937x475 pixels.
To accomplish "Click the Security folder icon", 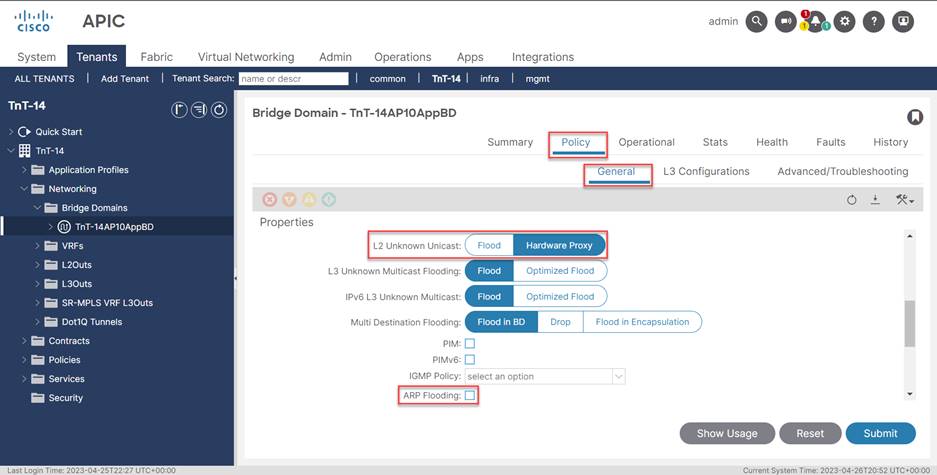I will [38, 398].
